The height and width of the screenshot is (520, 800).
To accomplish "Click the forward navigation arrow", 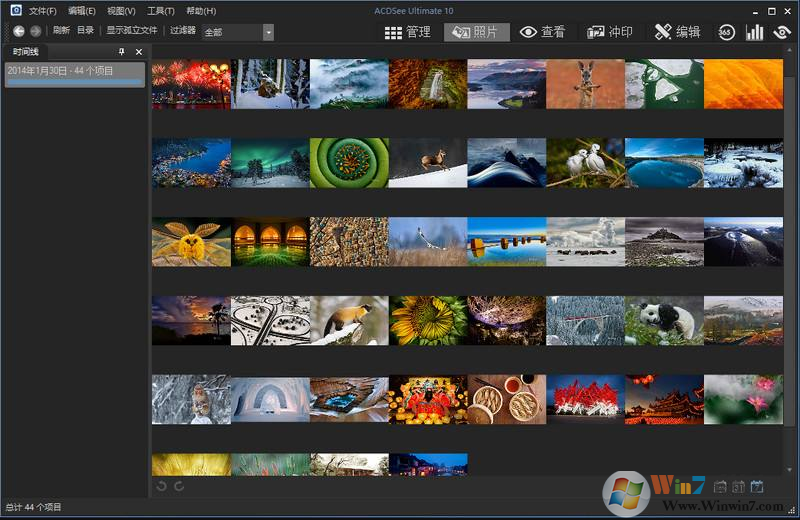I will tap(35, 31).
